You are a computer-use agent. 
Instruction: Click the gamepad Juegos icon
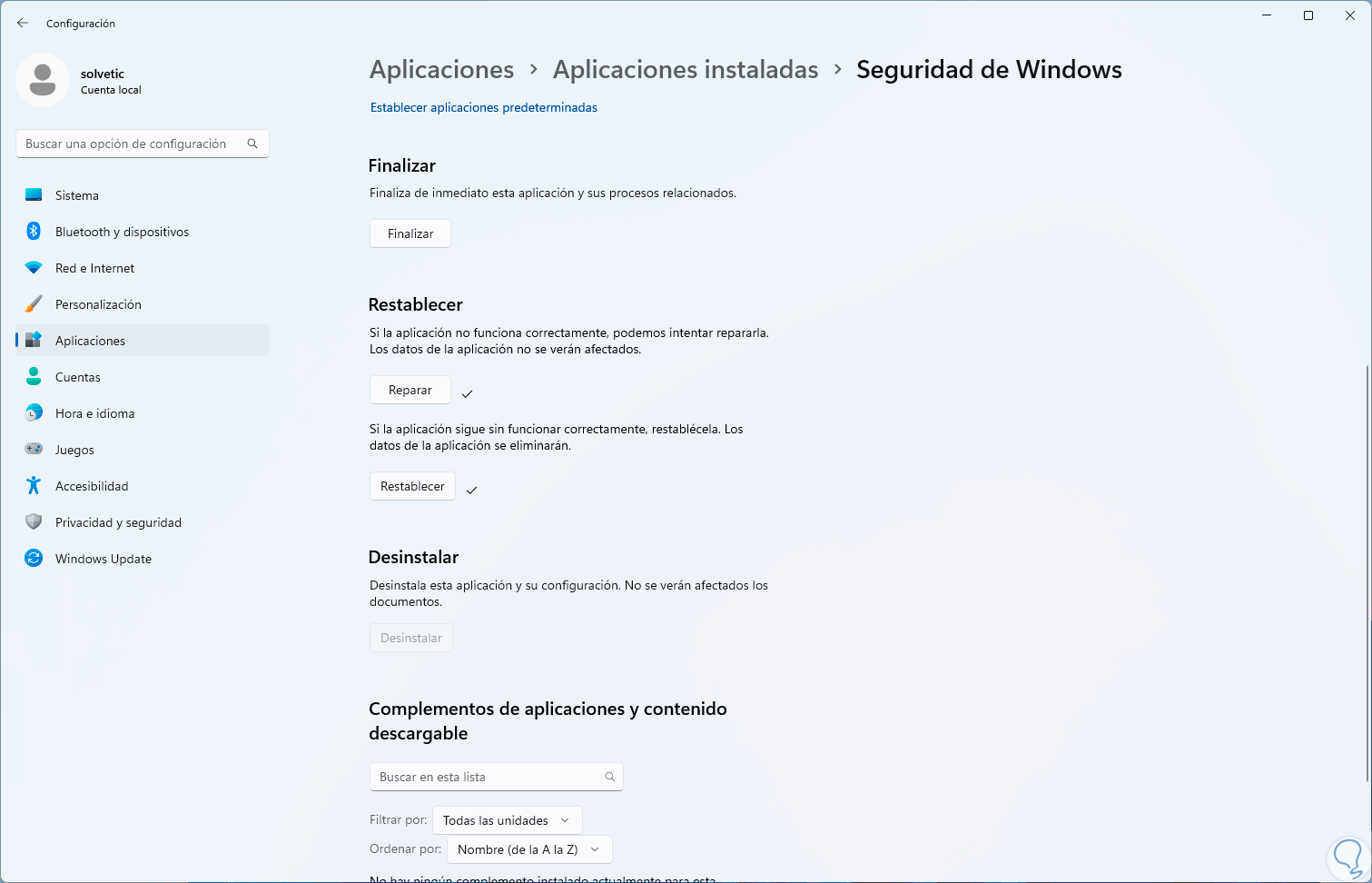pos(34,449)
